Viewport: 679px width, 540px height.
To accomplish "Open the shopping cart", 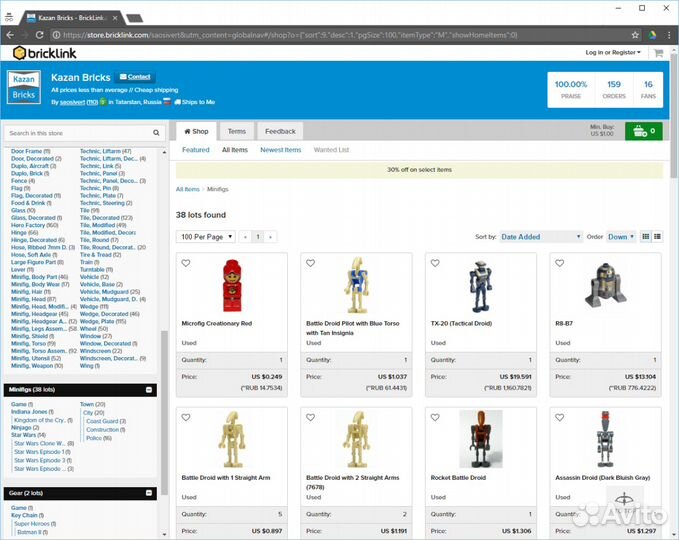I will 643,131.
